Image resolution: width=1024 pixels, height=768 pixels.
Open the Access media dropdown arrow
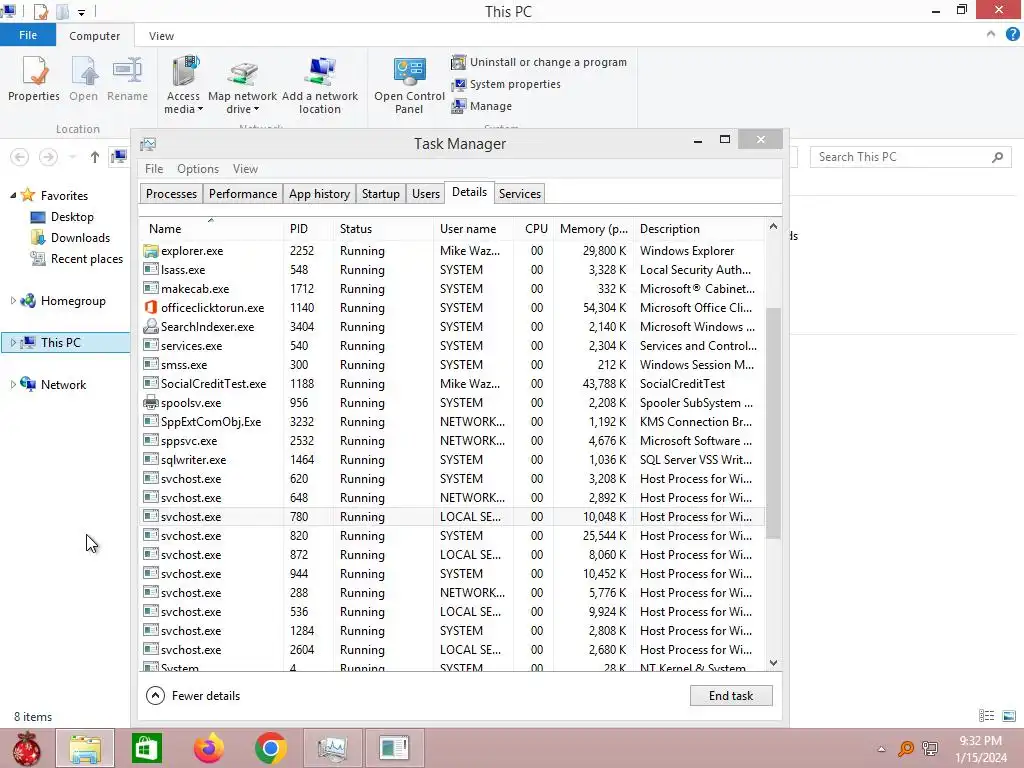coord(200,109)
